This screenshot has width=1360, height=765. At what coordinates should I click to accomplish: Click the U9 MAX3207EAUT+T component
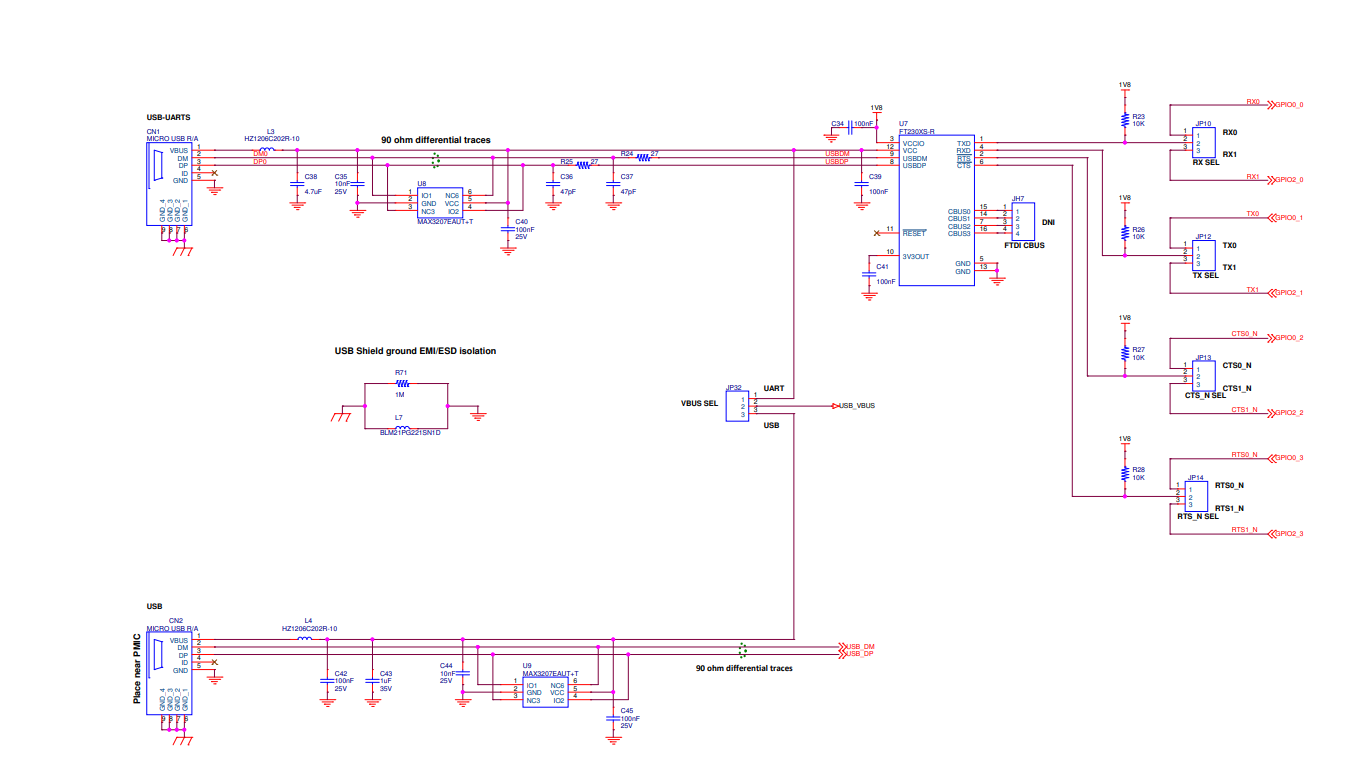(544, 693)
